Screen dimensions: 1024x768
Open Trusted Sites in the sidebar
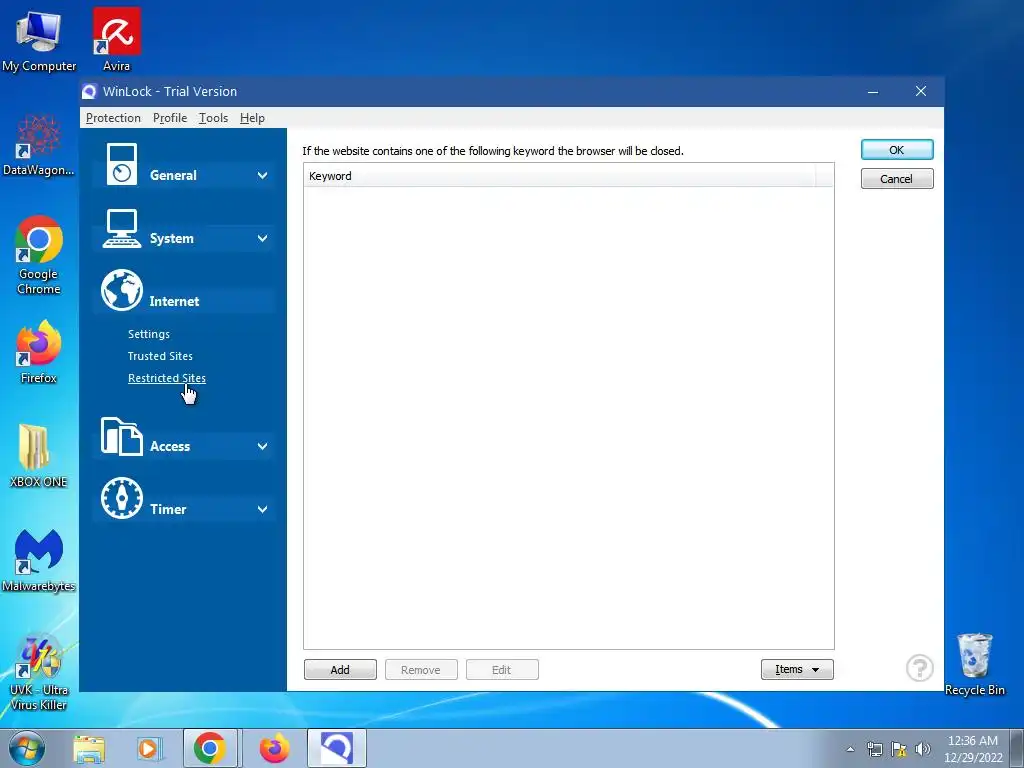point(160,356)
